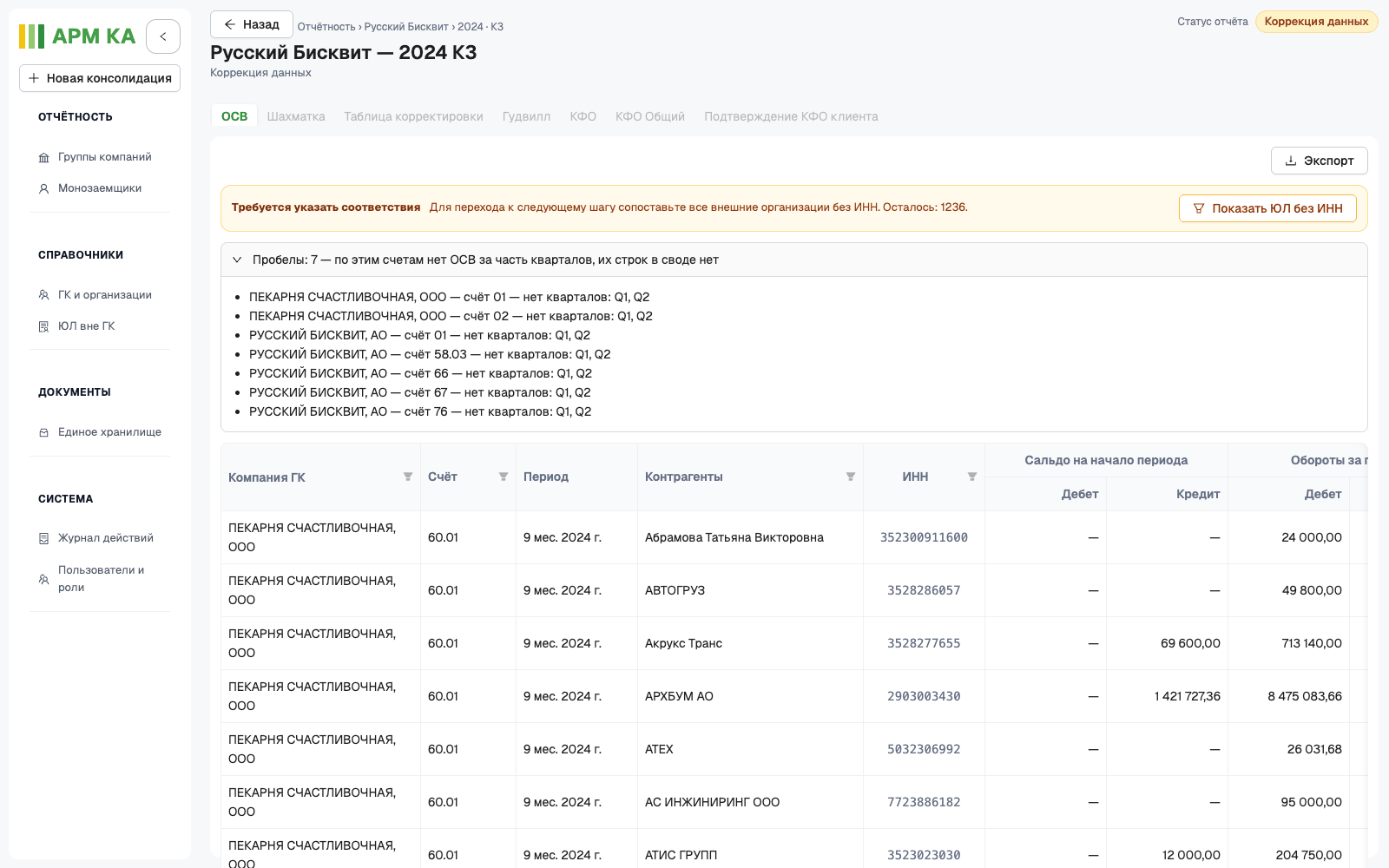Click the Период column header

576,477
